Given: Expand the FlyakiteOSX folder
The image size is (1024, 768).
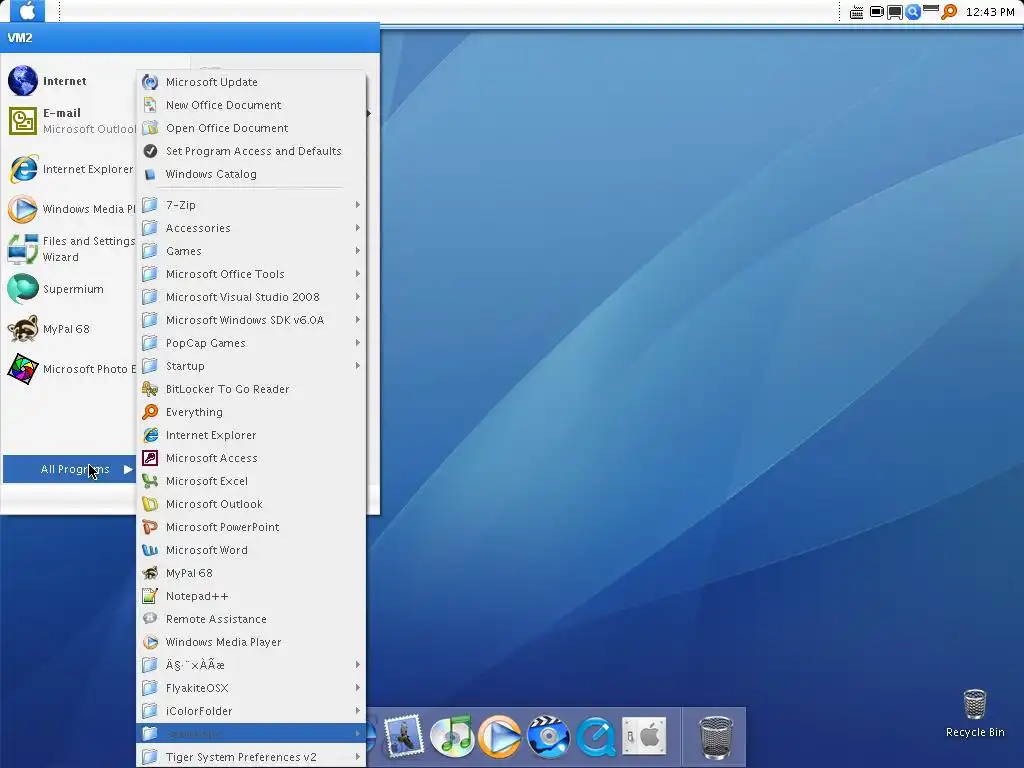Looking at the screenshot, I should point(251,688).
